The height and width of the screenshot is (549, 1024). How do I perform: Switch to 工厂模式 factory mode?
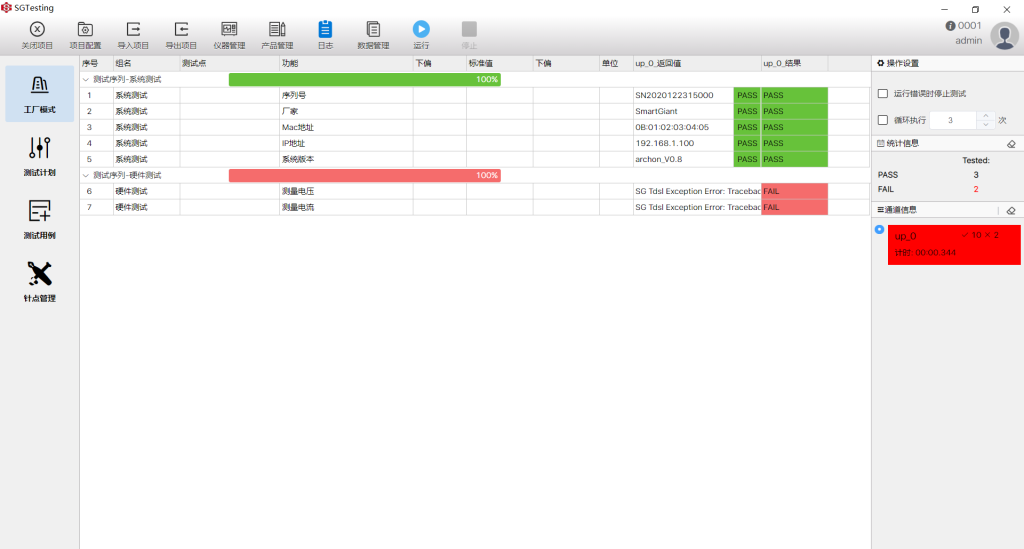click(x=40, y=94)
